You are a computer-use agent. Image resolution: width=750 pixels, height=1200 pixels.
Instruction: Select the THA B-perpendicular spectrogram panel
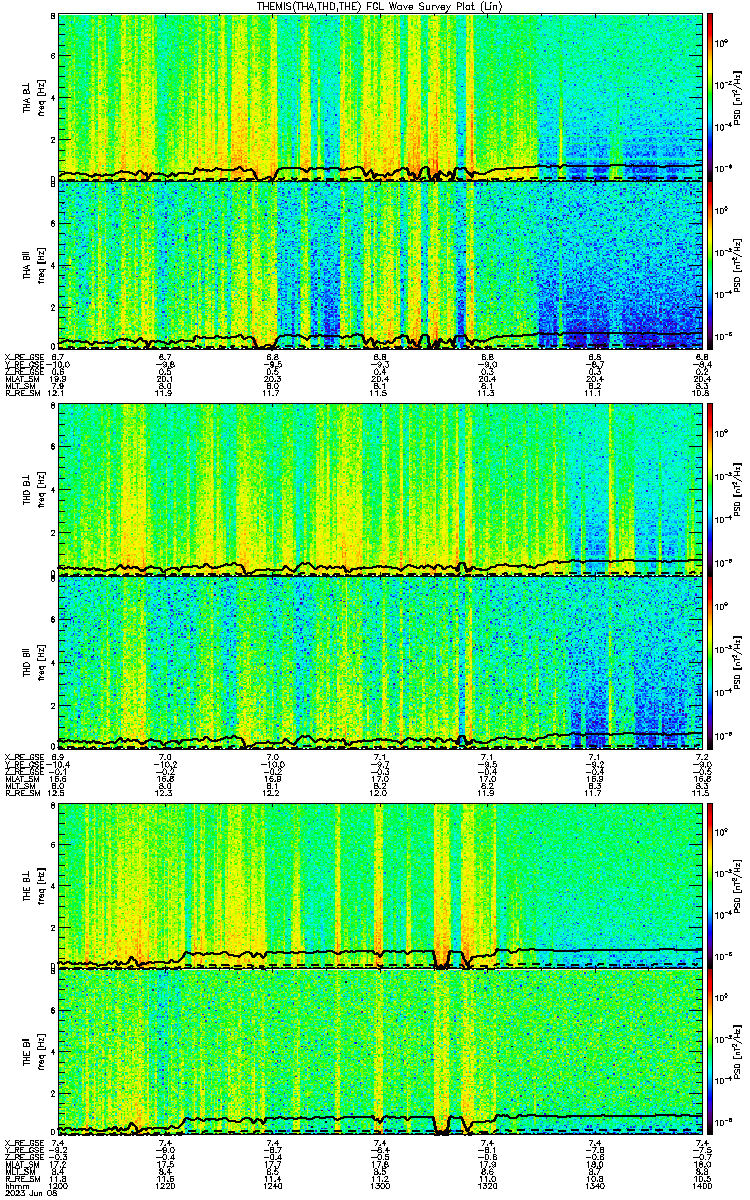pyautogui.click(x=380, y=97)
